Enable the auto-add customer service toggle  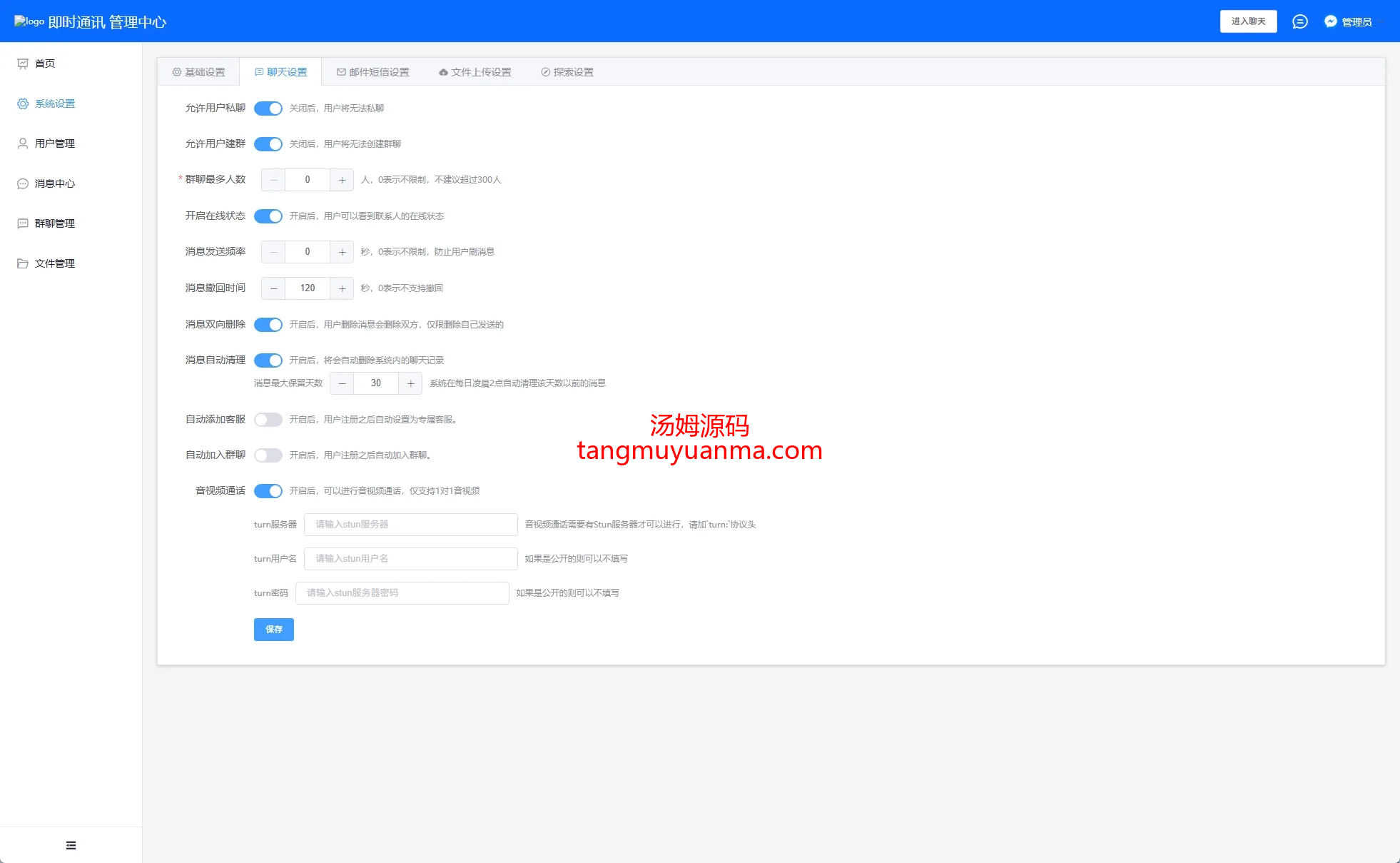pyautogui.click(x=268, y=420)
